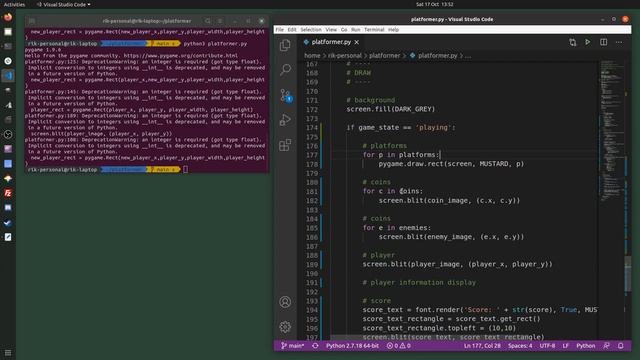This screenshot has width=640, height=360.
Task: Run Python file with the play icon
Action: 588,42
